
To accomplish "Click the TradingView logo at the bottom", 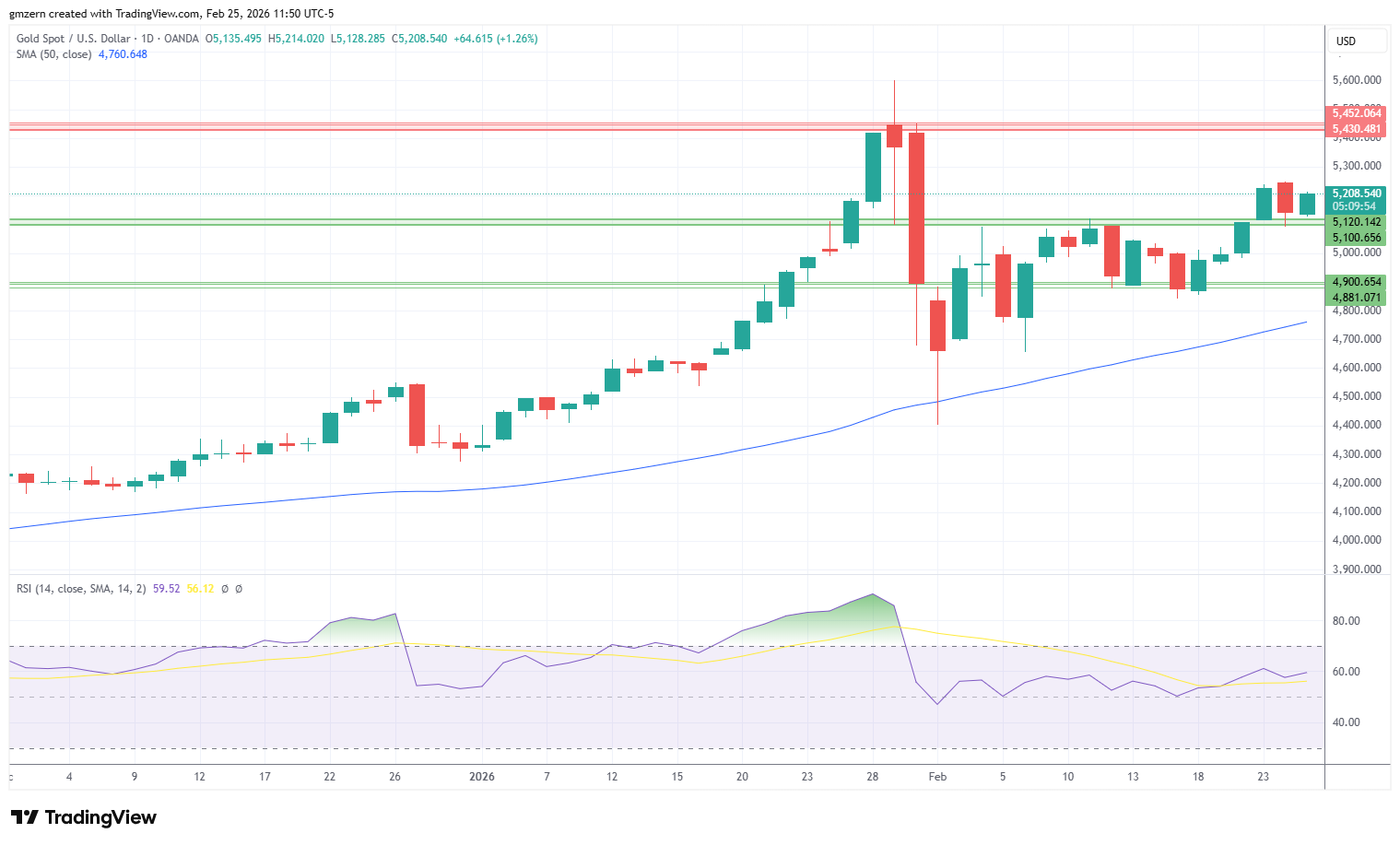I will tap(83, 817).
